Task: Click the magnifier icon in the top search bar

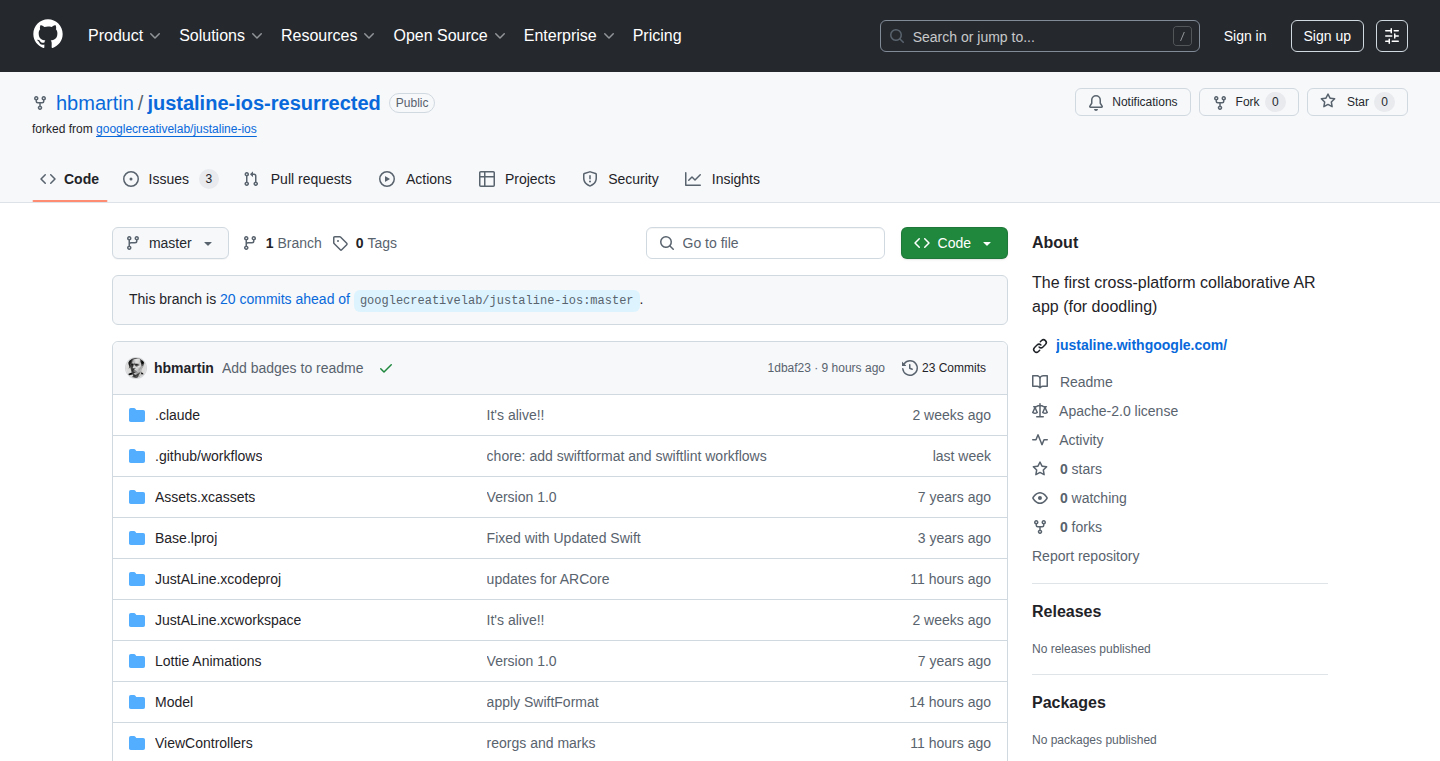Action: [897, 37]
